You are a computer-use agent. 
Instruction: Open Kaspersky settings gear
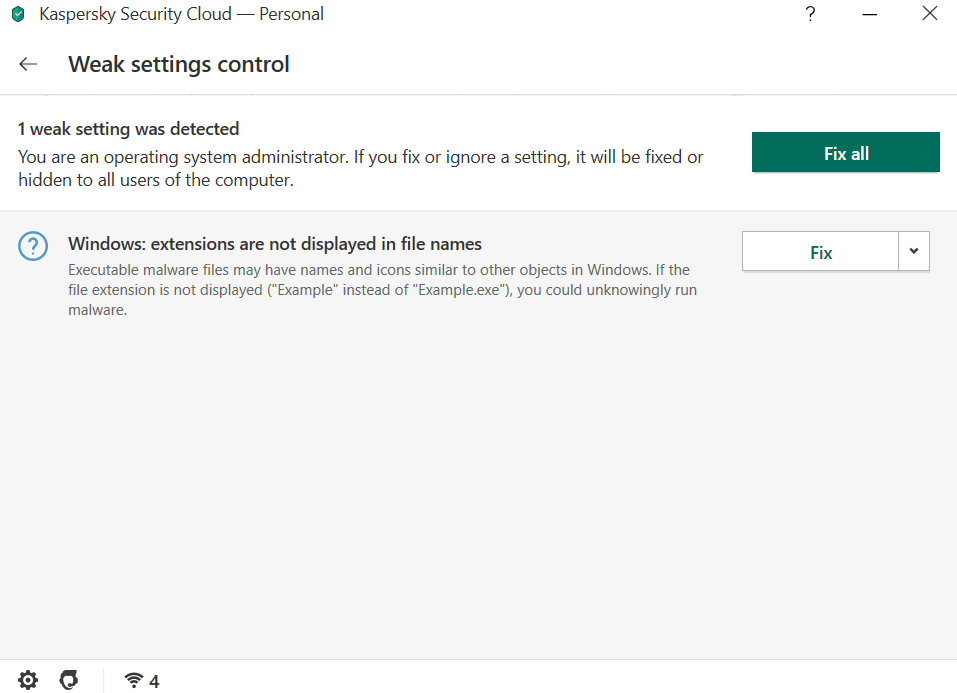coord(28,681)
